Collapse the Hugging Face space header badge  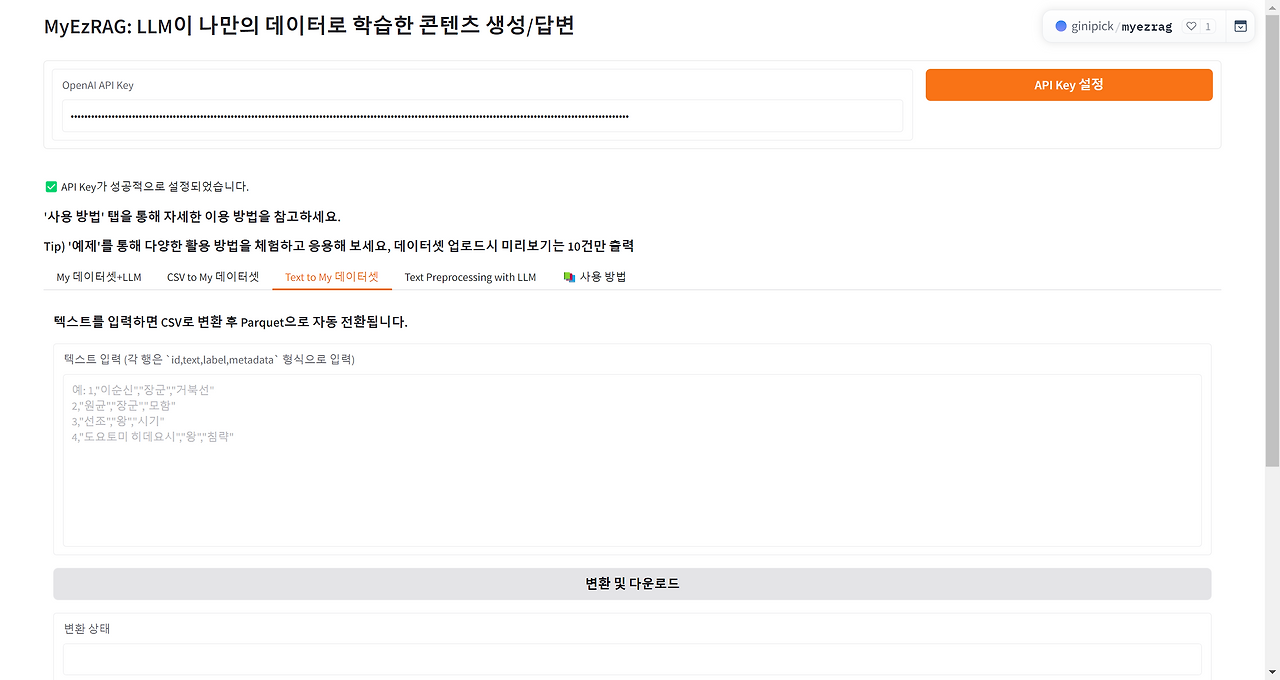(x=1240, y=27)
